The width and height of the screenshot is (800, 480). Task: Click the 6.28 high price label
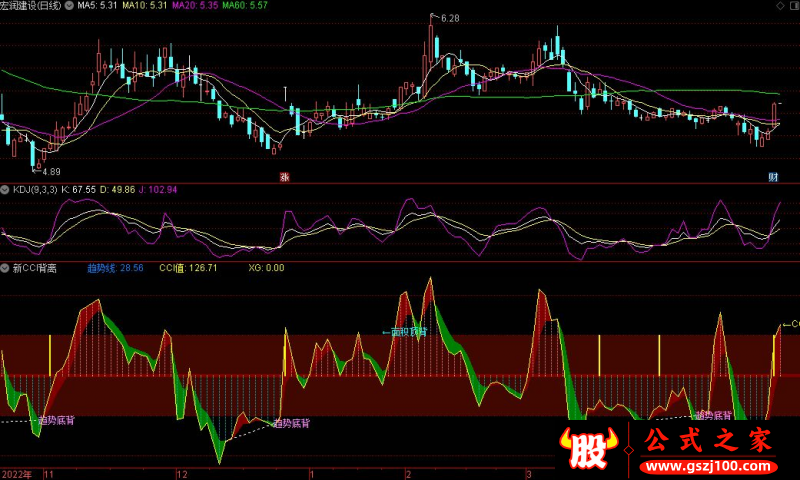coord(449,18)
